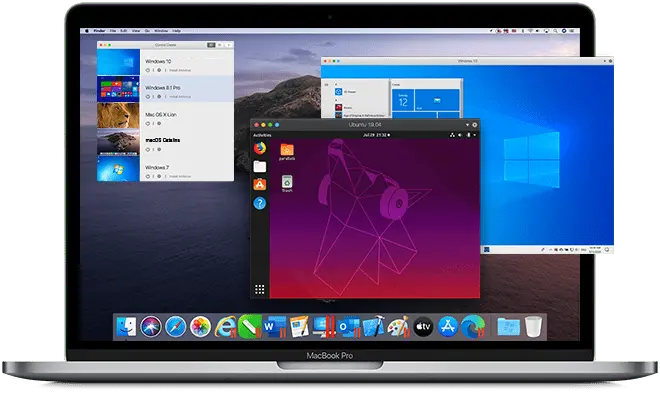Open Activities in the Ubuntu top bar
This screenshot has height=393, width=660.
point(262,135)
